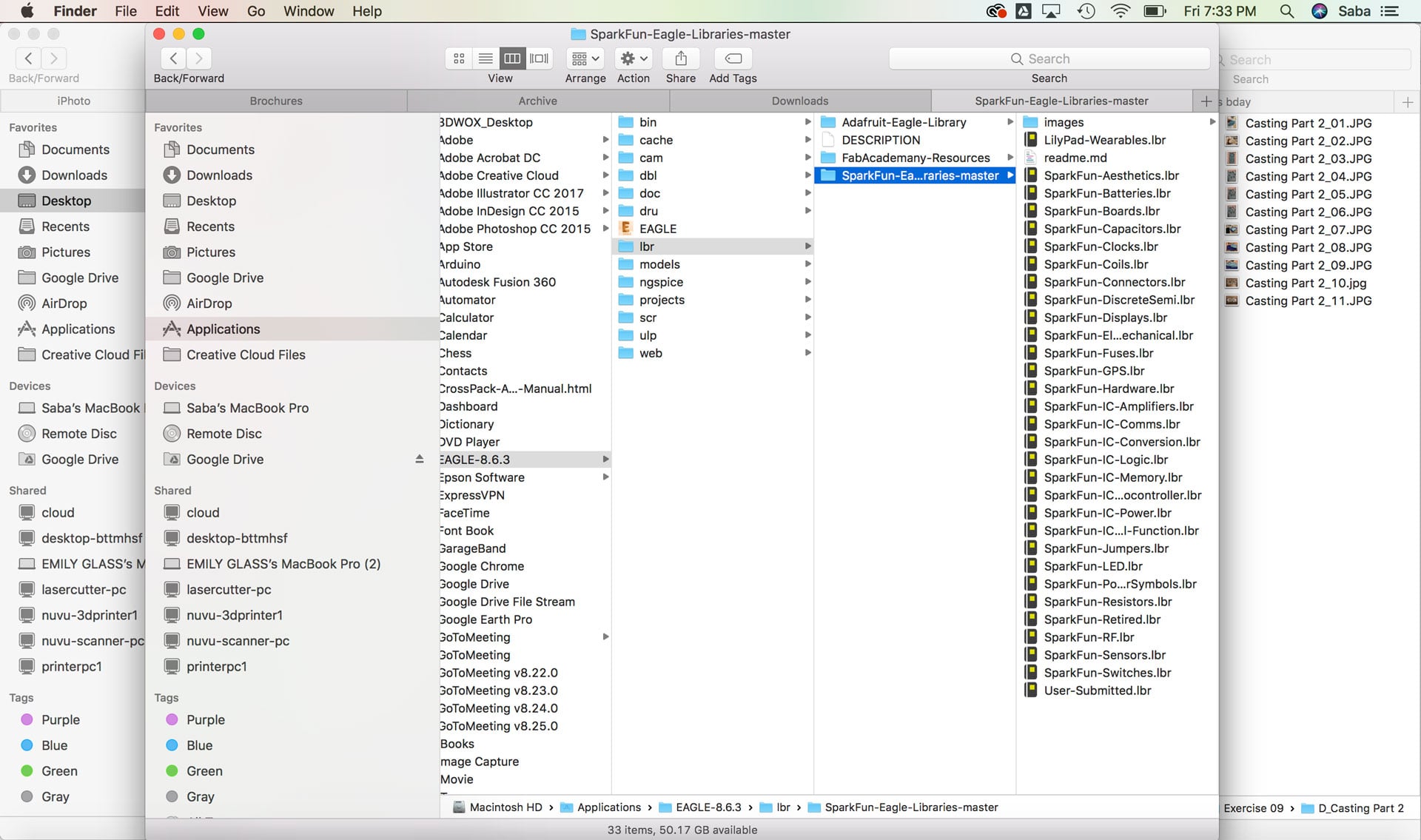
Task: Open shared computer lasercutter-pc in front sidebar
Action: tap(229, 590)
